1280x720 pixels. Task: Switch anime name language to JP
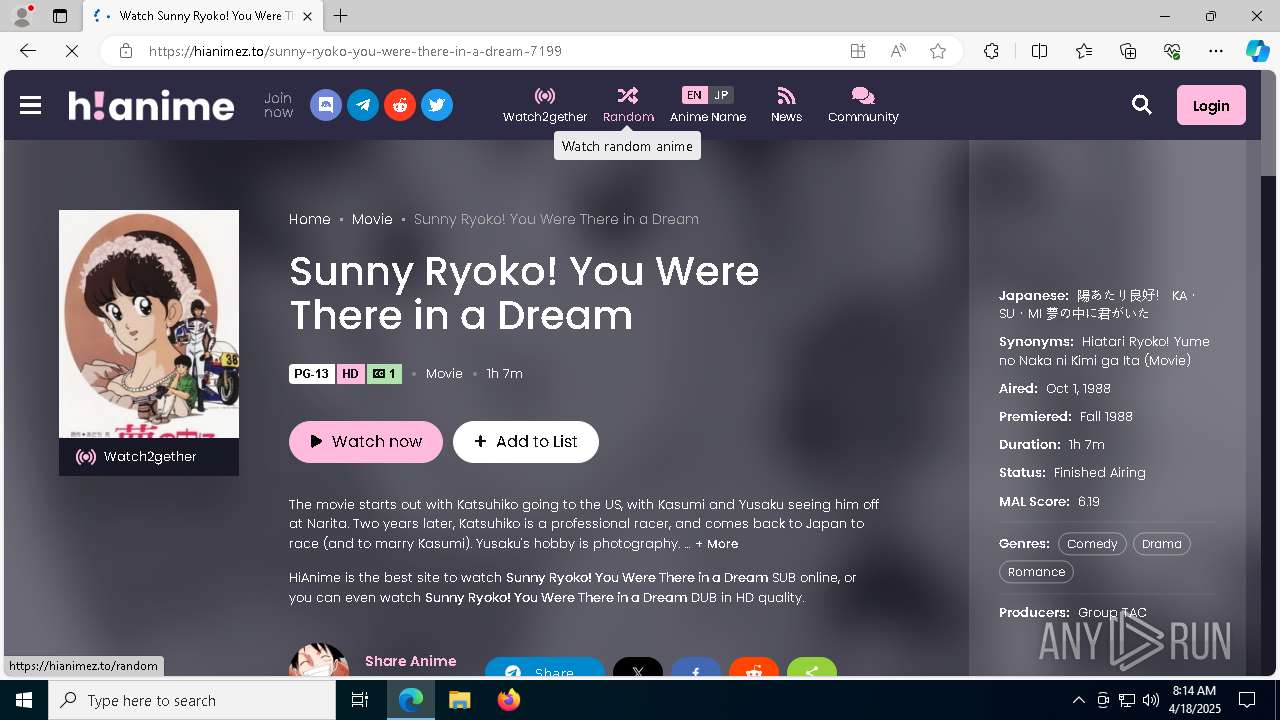721,95
